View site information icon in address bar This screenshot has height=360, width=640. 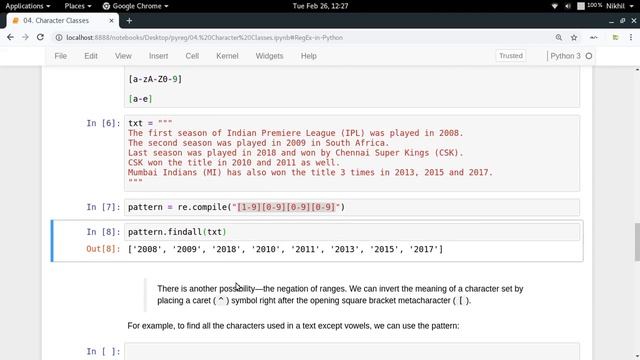click(59, 38)
